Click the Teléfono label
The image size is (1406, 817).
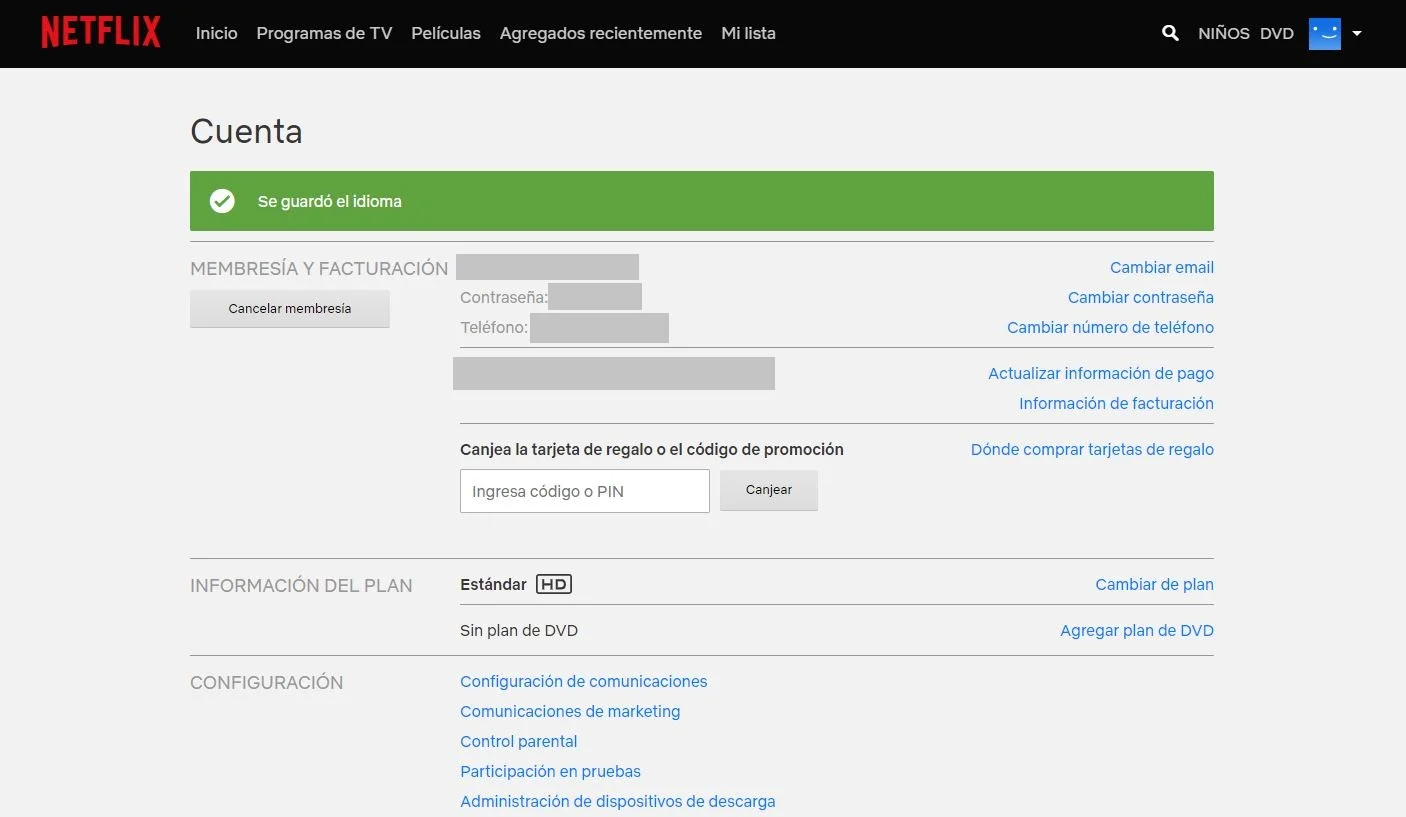[494, 327]
